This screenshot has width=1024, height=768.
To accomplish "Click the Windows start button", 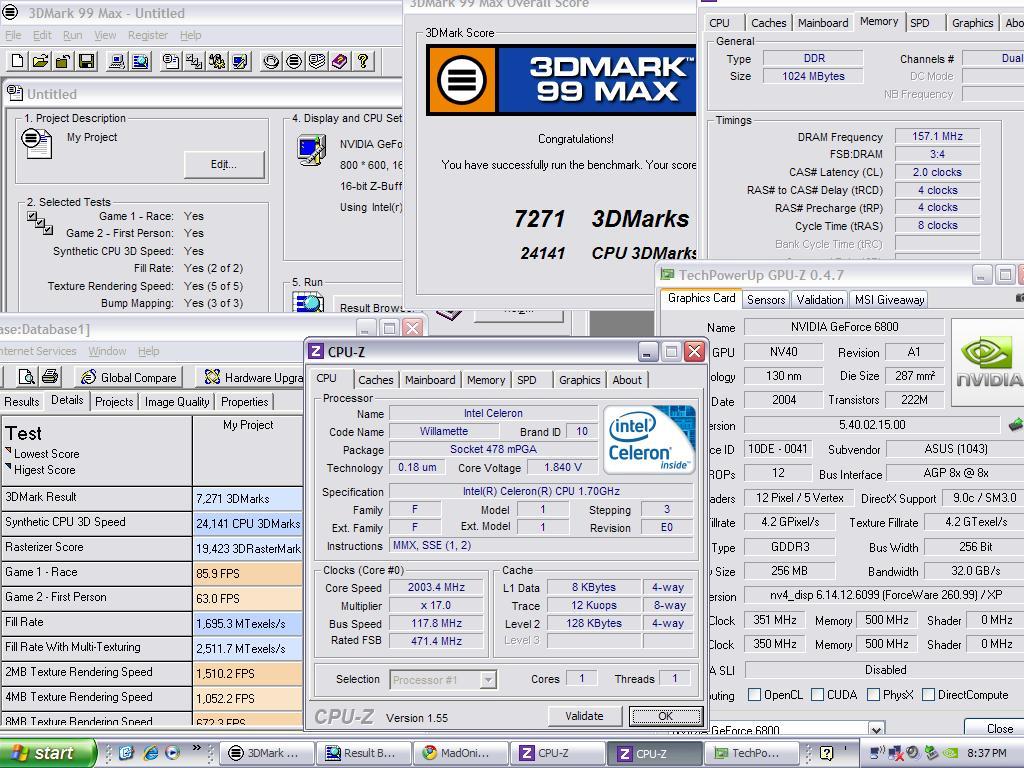I will click(x=46, y=753).
